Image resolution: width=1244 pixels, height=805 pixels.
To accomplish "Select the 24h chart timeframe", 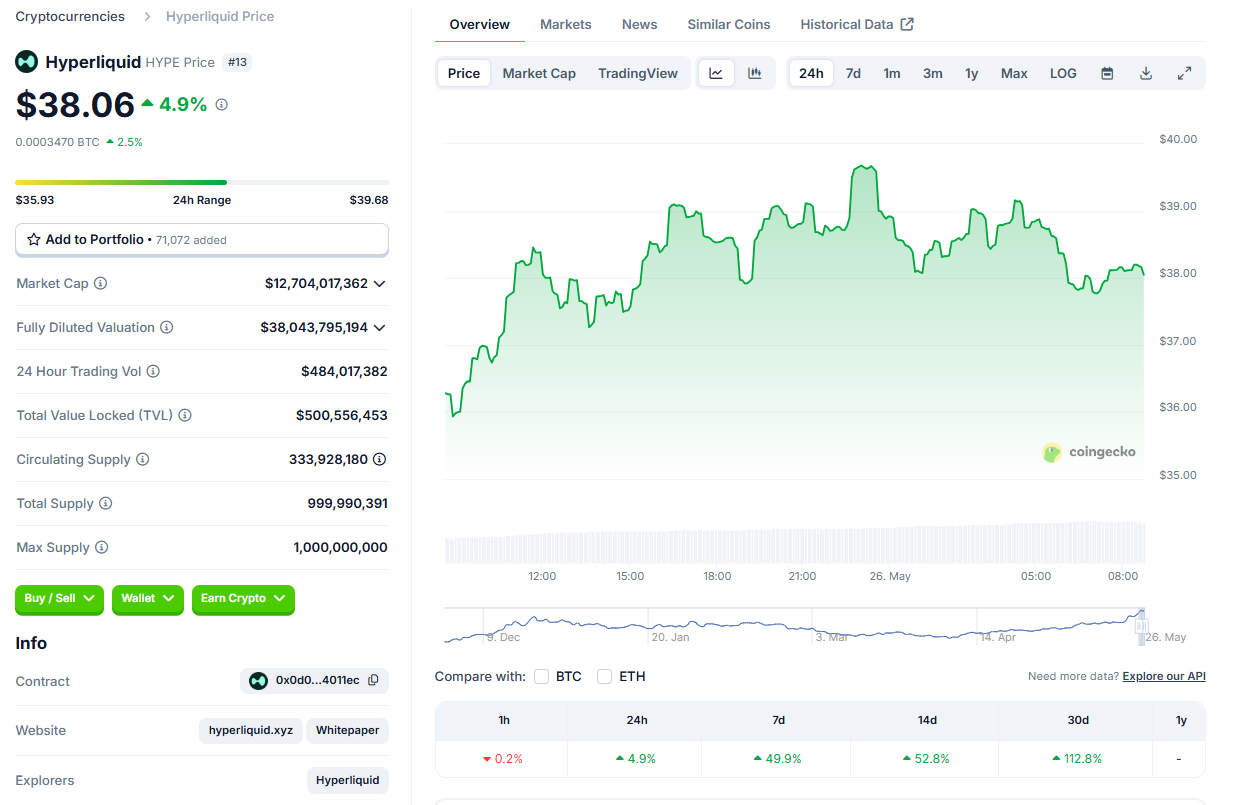I will [811, 73].
